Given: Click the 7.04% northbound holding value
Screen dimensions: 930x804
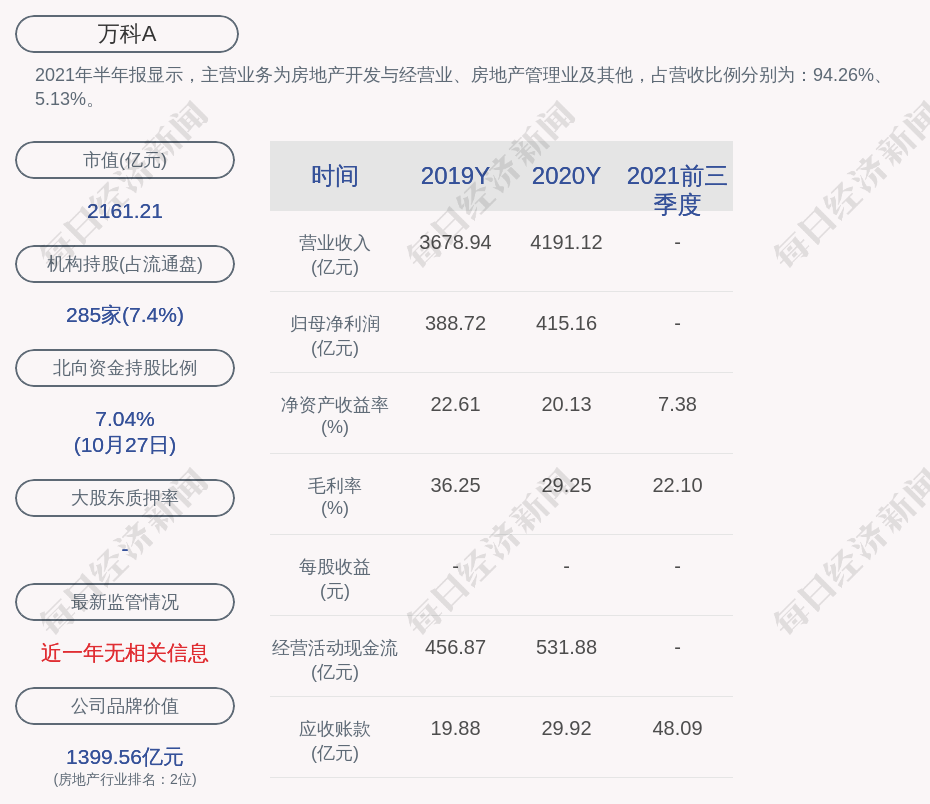Looking at the screenshot, I should pos(125,419).
